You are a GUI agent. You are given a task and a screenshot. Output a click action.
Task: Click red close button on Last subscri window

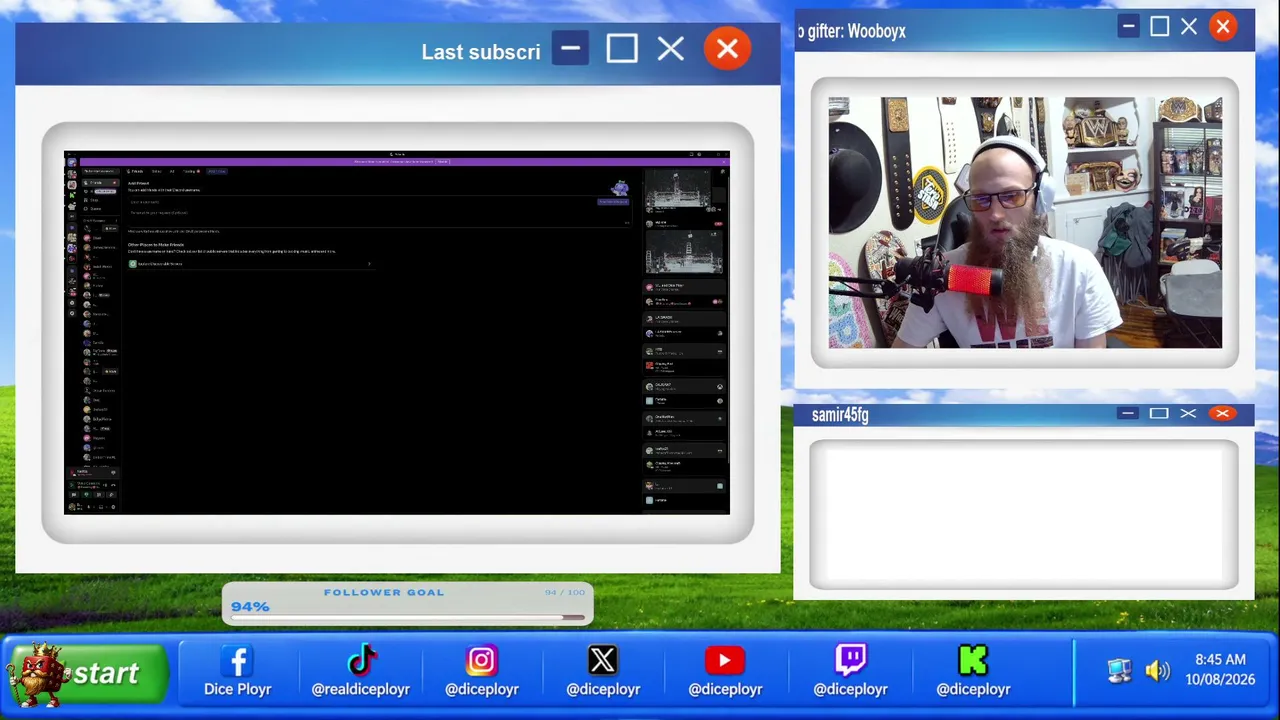pyautogui.click(x=727, y=48)
